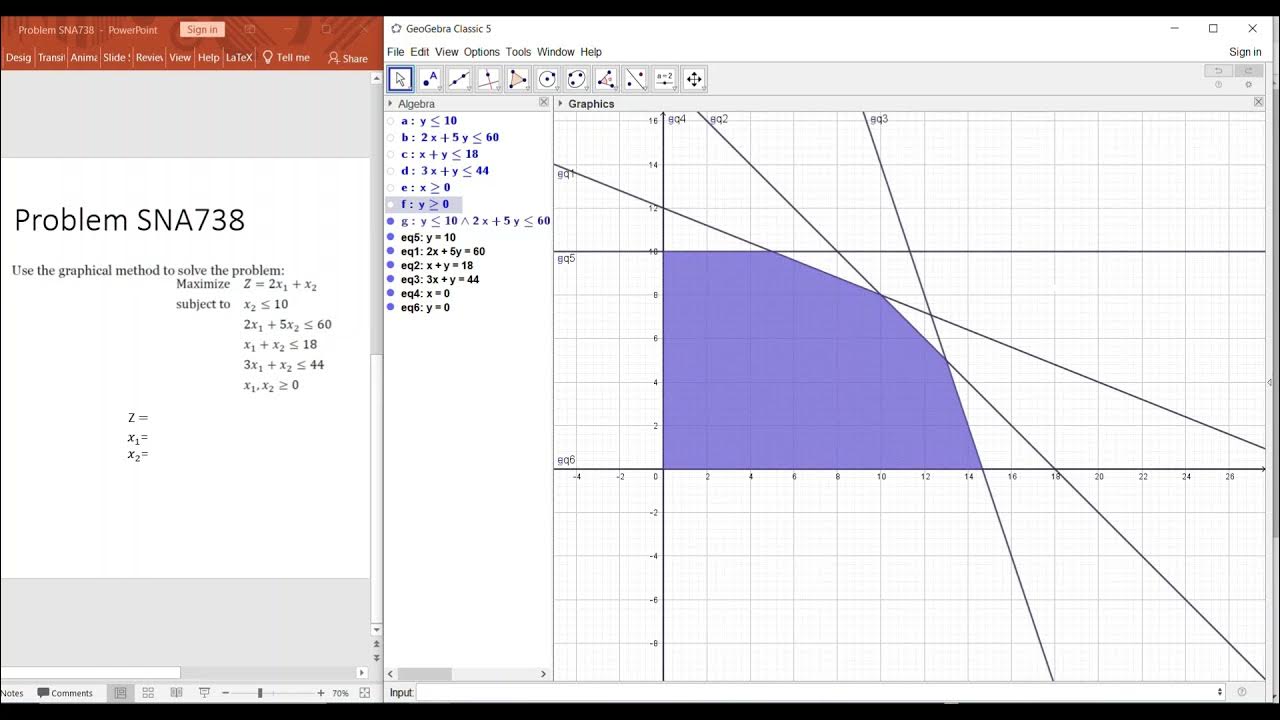Screen dimensions: 1280x720
Task: Click PowerPoint Sign in button
Action: click(202, 30)
